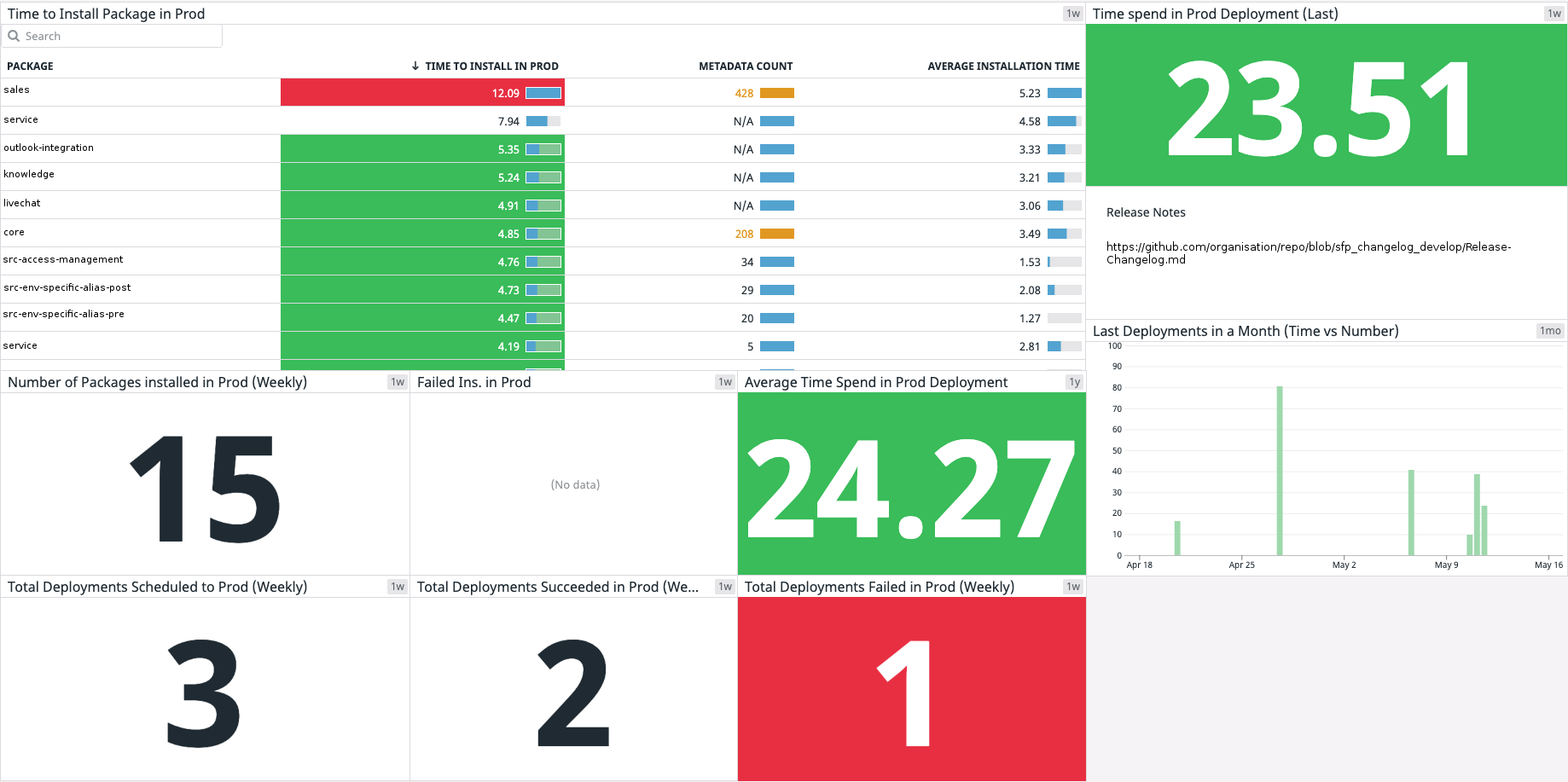Click the red 12.09 cell for the sales package

pyautogui.click(x=422, y=93)
